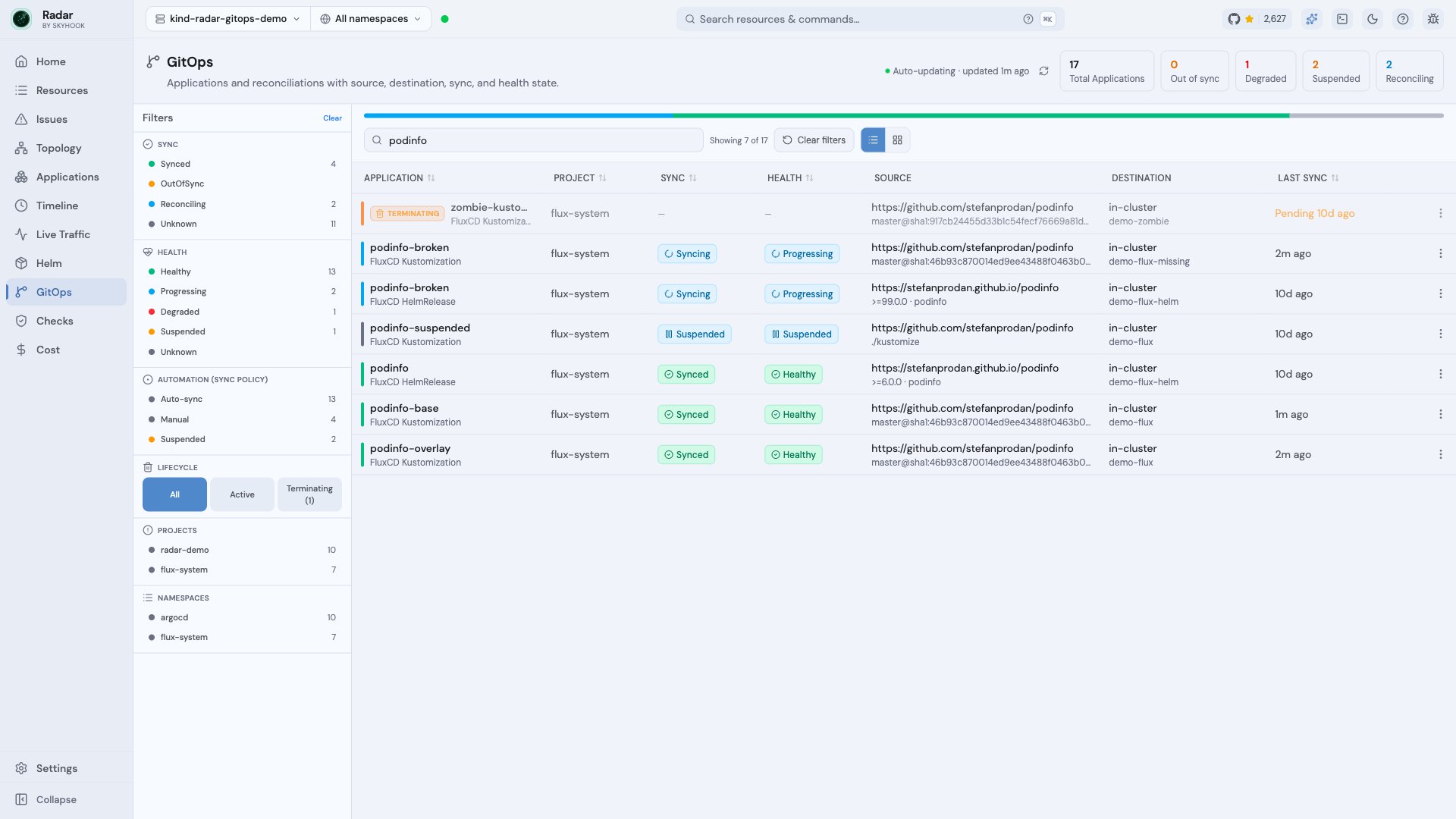The image size is (1456, 819).
Task: Click the Degraded summary card
Action: [1266, 71]
